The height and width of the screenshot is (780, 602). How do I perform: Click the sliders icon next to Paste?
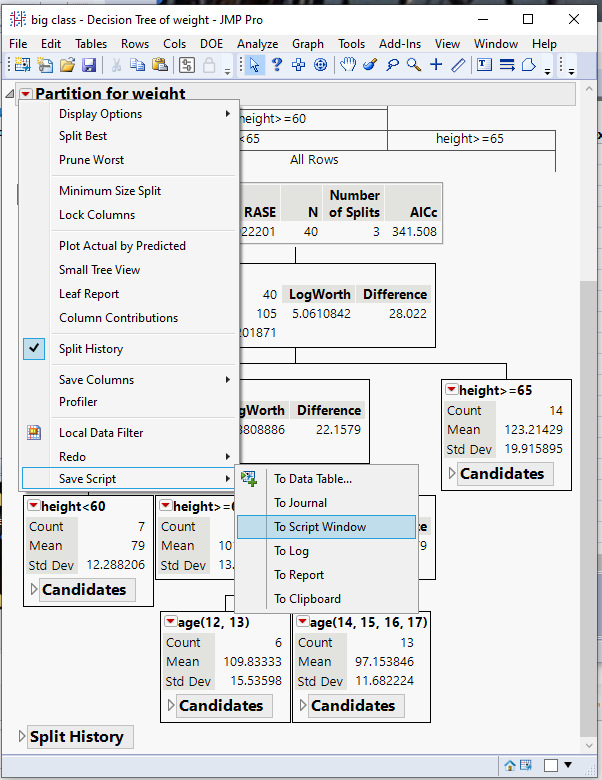[187, 65]
